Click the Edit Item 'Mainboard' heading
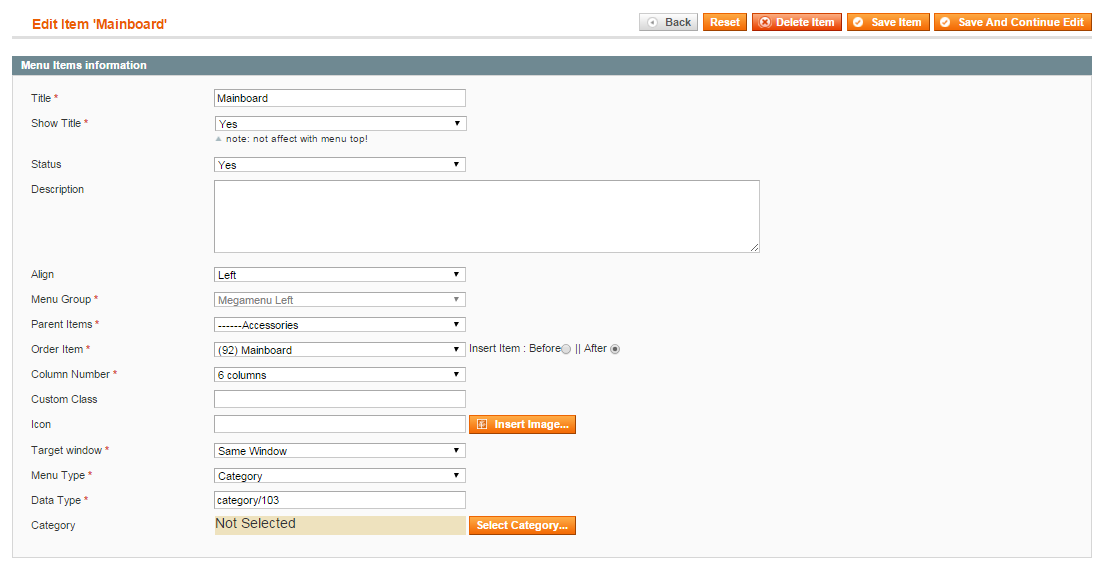Screen dimensions: 1102x569 [x=100, y=24]
